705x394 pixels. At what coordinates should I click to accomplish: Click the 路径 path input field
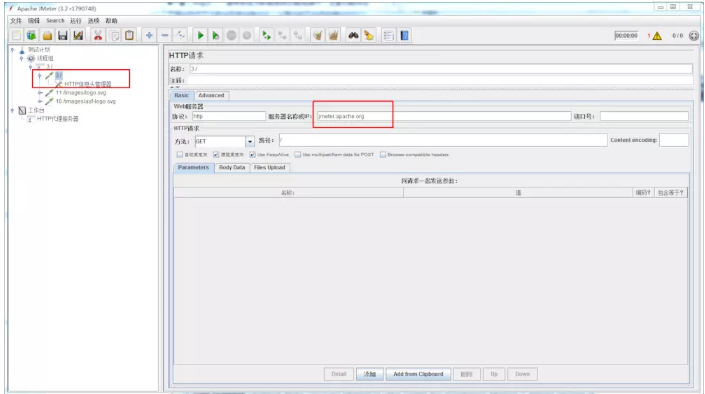(443, 140)
